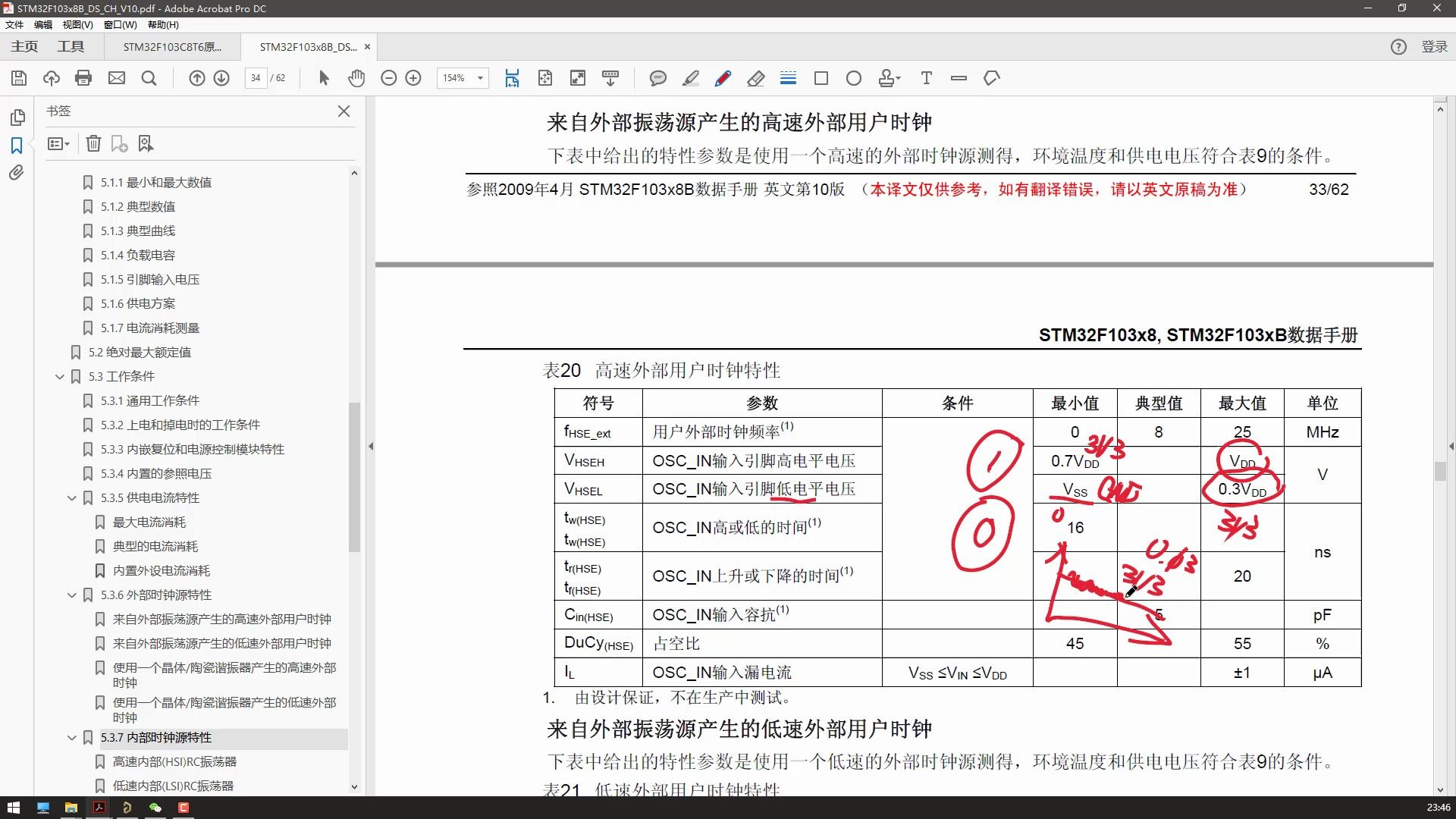Open the Add Sticky Note tool
This screenshot has height=819, width=1456.
pyautogui.click(x=658, y=78)
